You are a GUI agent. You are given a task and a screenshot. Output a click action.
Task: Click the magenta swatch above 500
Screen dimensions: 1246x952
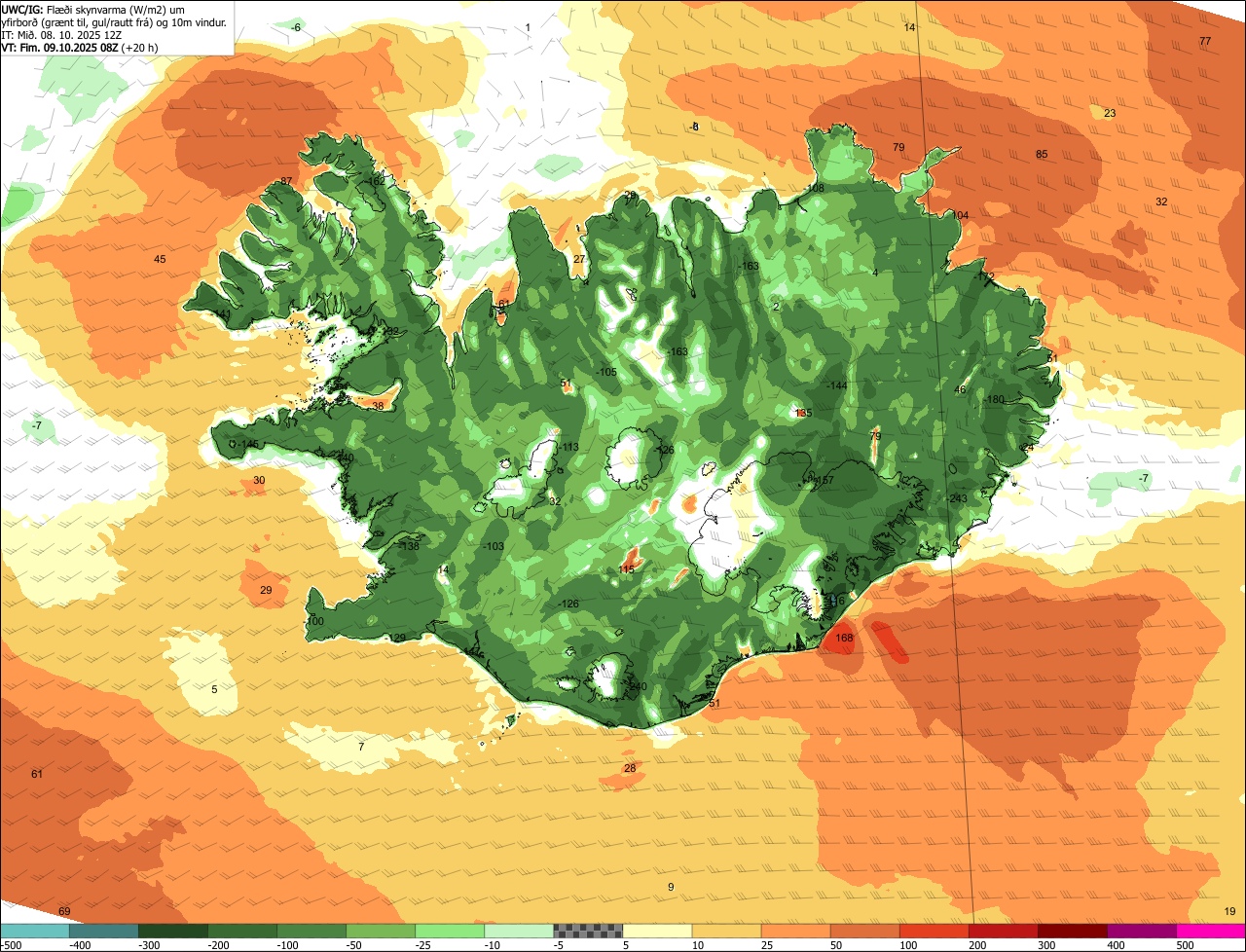tap(1211, 931)
